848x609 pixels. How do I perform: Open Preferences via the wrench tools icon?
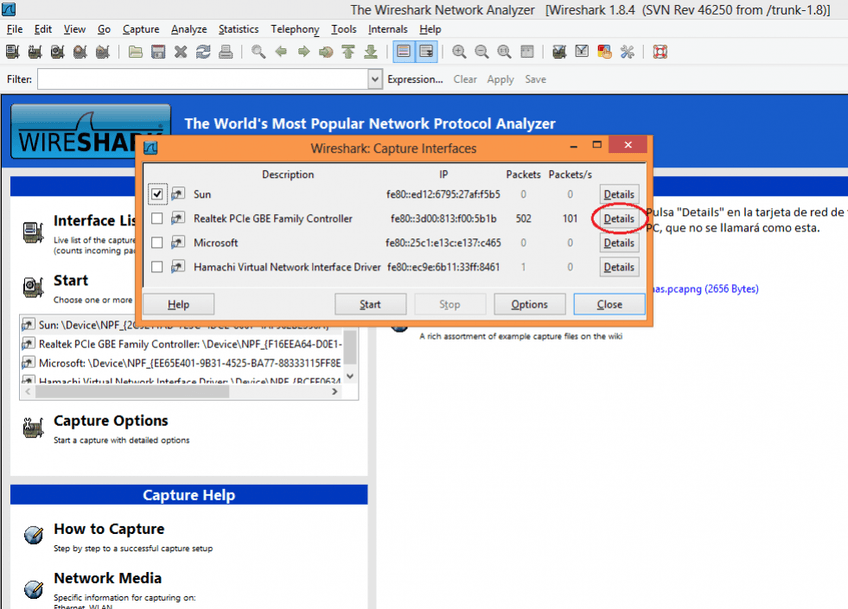[x=628, y=51]
